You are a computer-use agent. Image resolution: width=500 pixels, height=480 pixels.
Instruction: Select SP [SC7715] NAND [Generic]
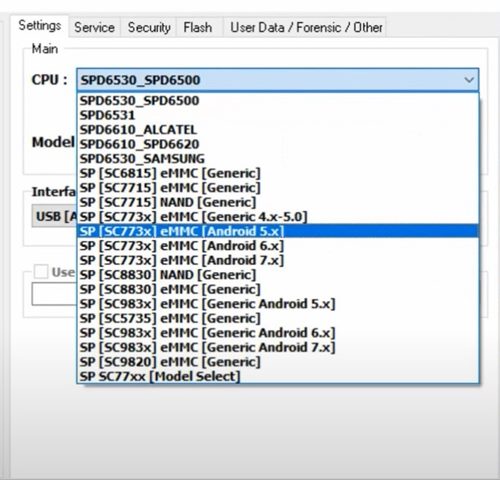coord(278,202)
